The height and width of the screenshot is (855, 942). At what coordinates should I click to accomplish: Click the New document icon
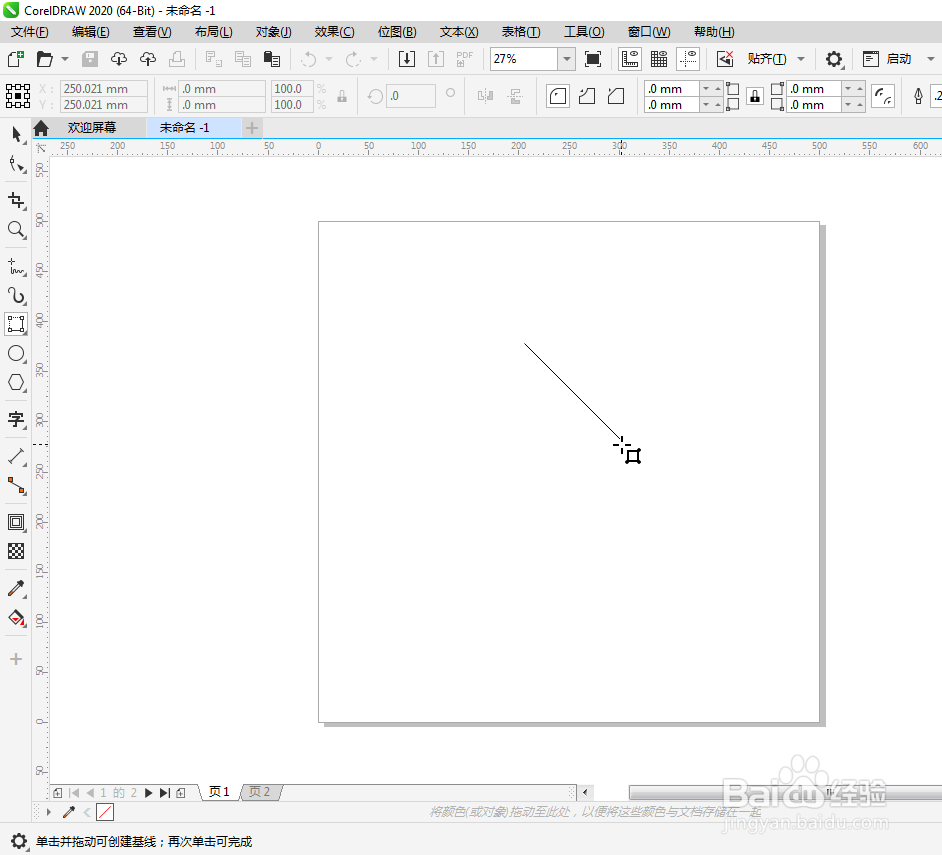pyautogui.click(x=16, y=59)
